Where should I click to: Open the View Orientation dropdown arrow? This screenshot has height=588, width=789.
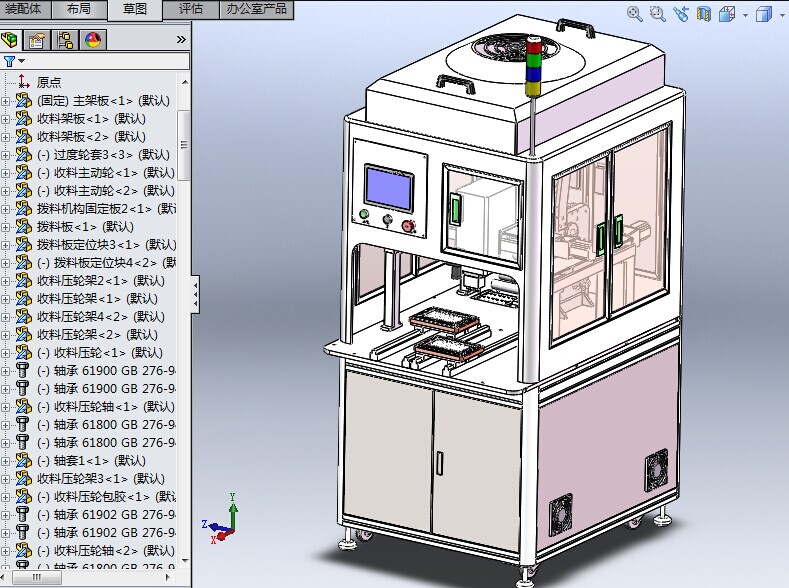tap(745, 15)
